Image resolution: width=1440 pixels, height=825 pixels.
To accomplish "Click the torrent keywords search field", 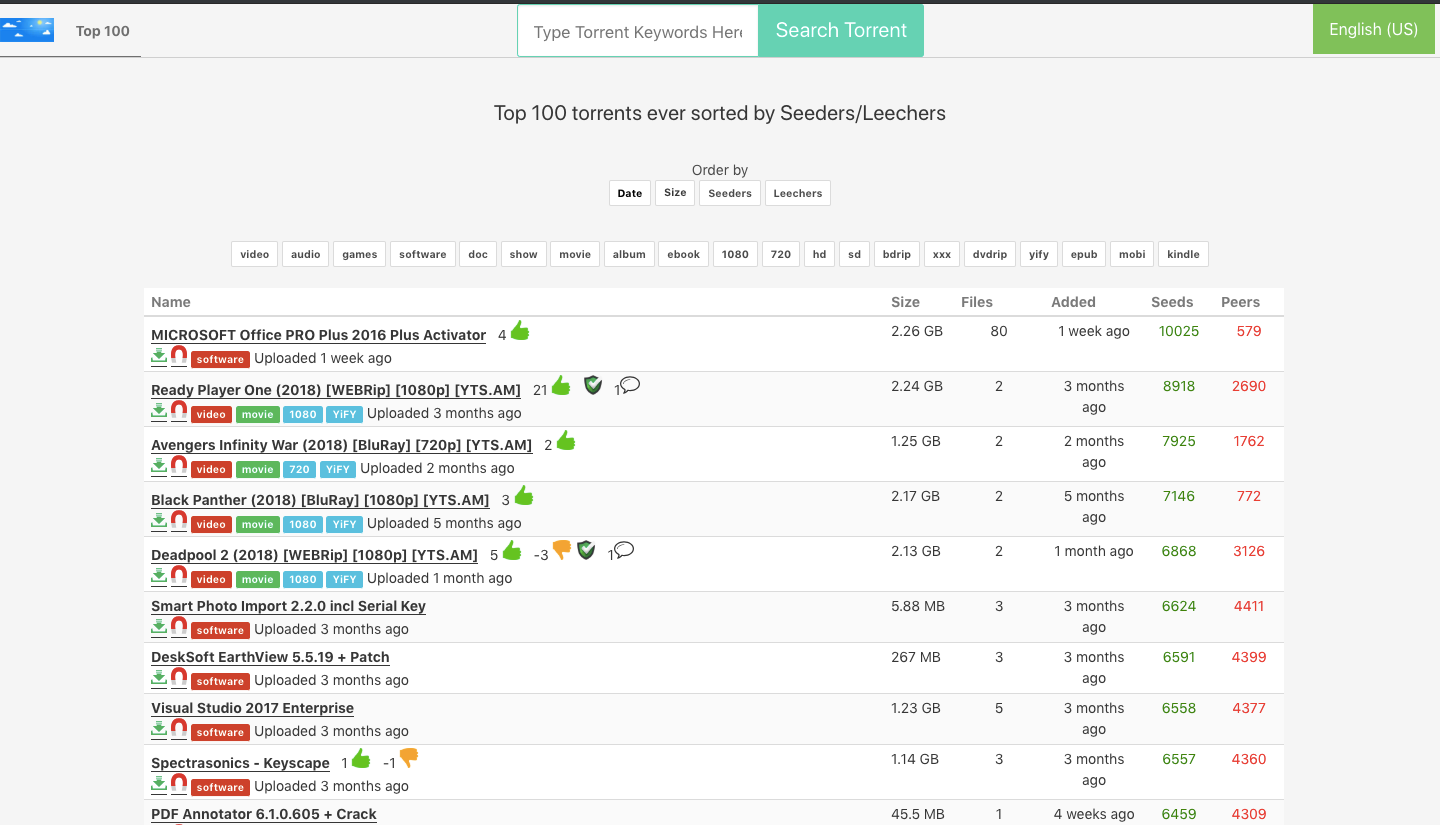I will point(638,31).
